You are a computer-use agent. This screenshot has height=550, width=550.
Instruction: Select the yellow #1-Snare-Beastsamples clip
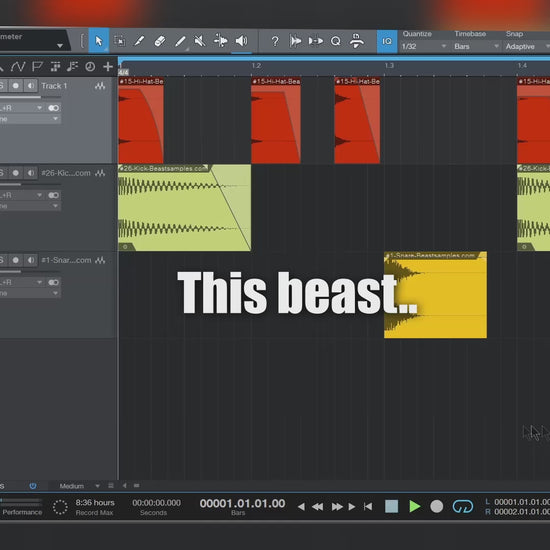(435, 295)
